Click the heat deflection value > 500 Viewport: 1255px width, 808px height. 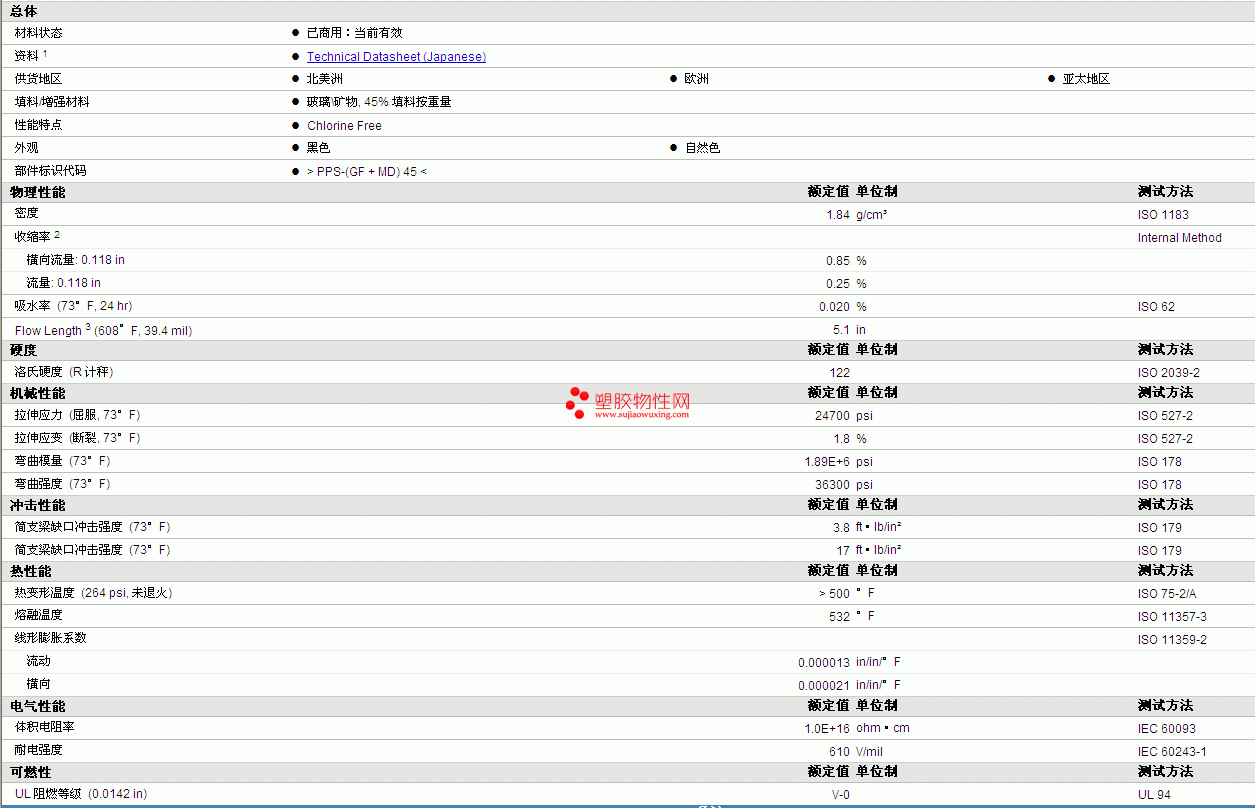(834, 594)
